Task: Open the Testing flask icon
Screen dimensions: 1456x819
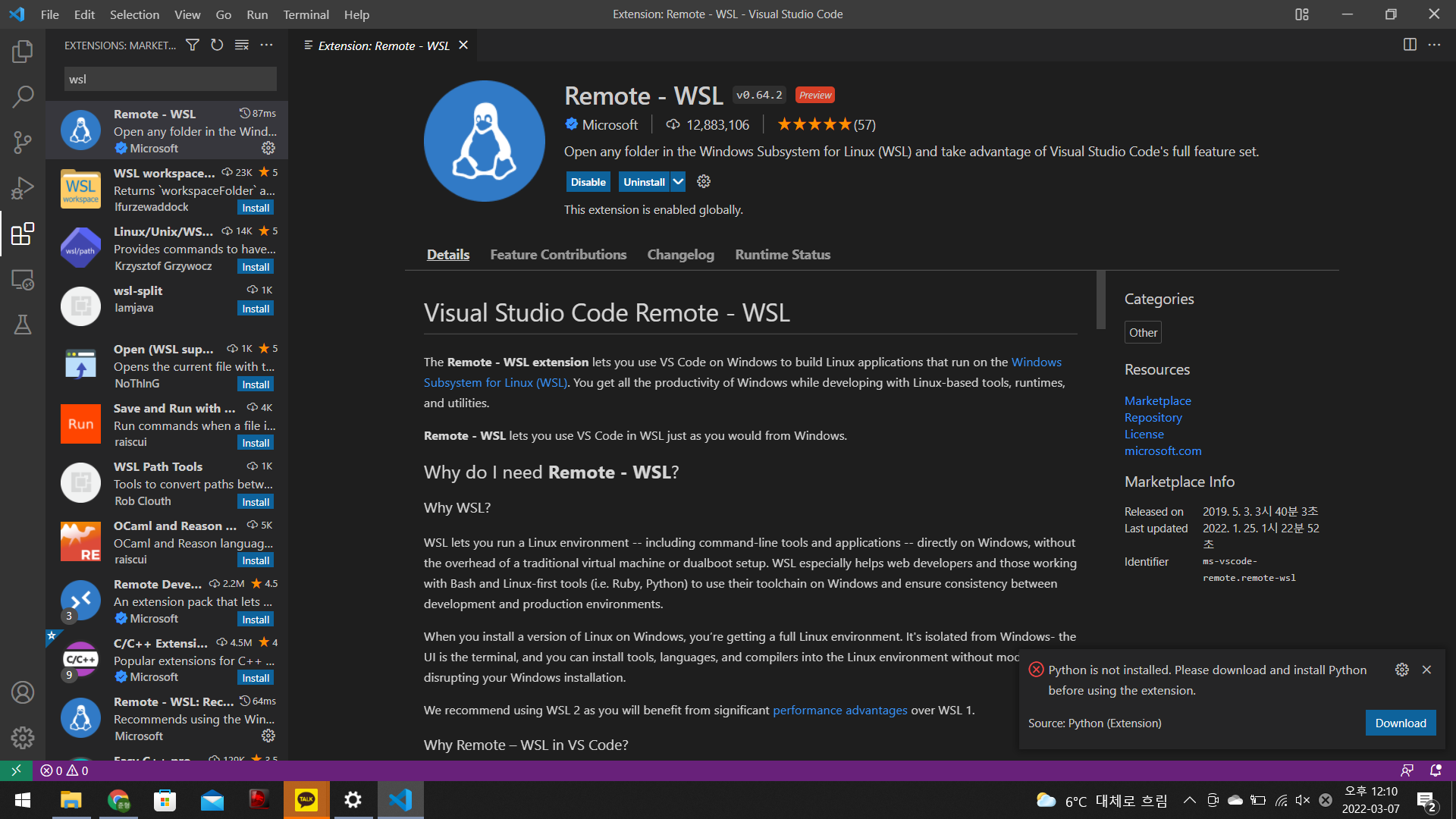Action: [23, 325]
